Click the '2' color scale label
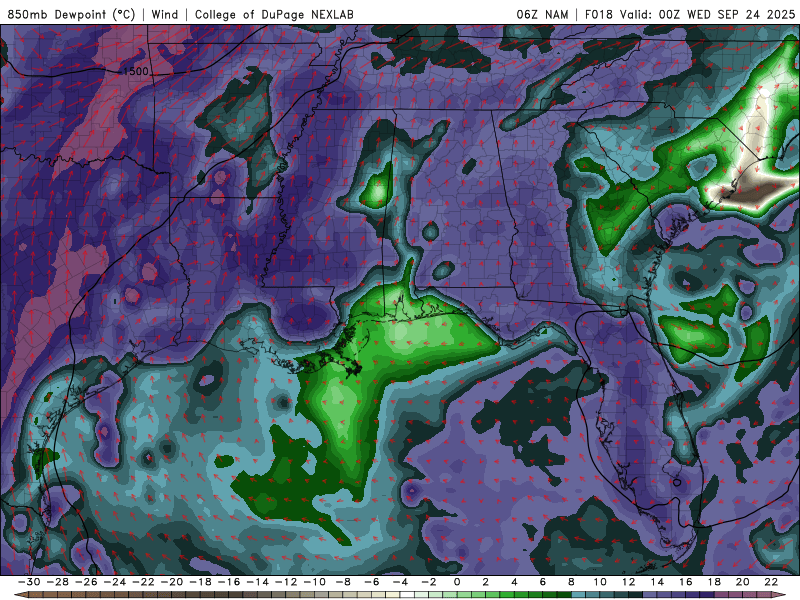The height and width of the screenshot is (600, 800). tap(485, 582)
